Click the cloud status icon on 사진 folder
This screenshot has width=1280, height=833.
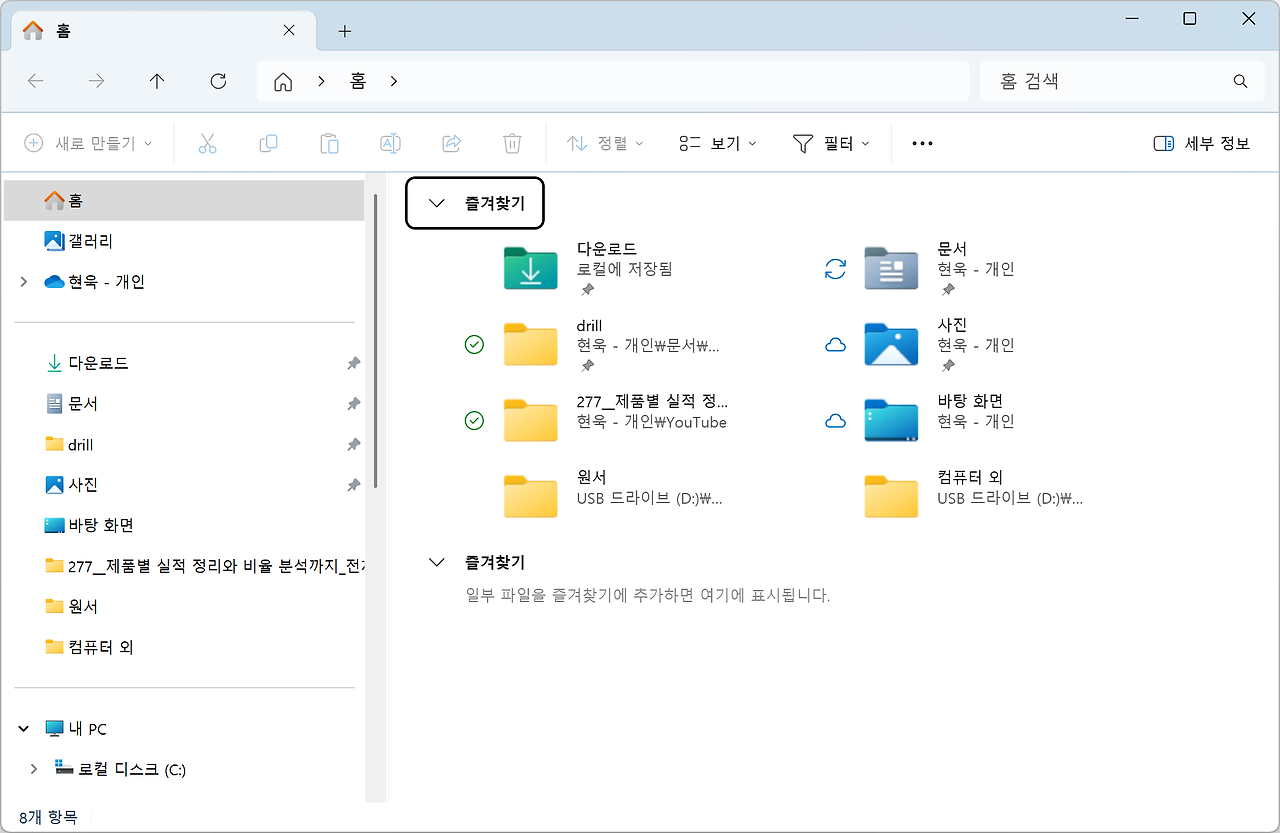tap(835, 344)
